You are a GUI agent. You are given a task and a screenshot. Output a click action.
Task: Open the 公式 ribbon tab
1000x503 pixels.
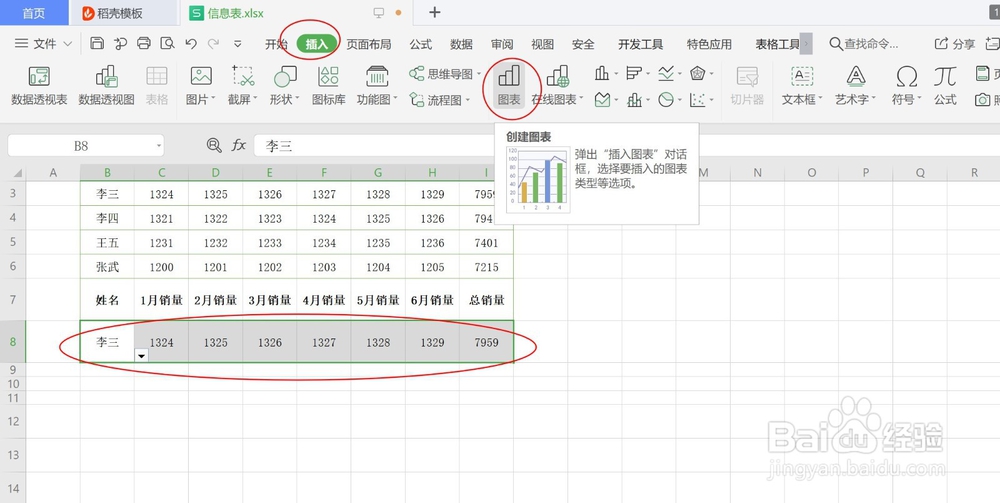[421, 44]
